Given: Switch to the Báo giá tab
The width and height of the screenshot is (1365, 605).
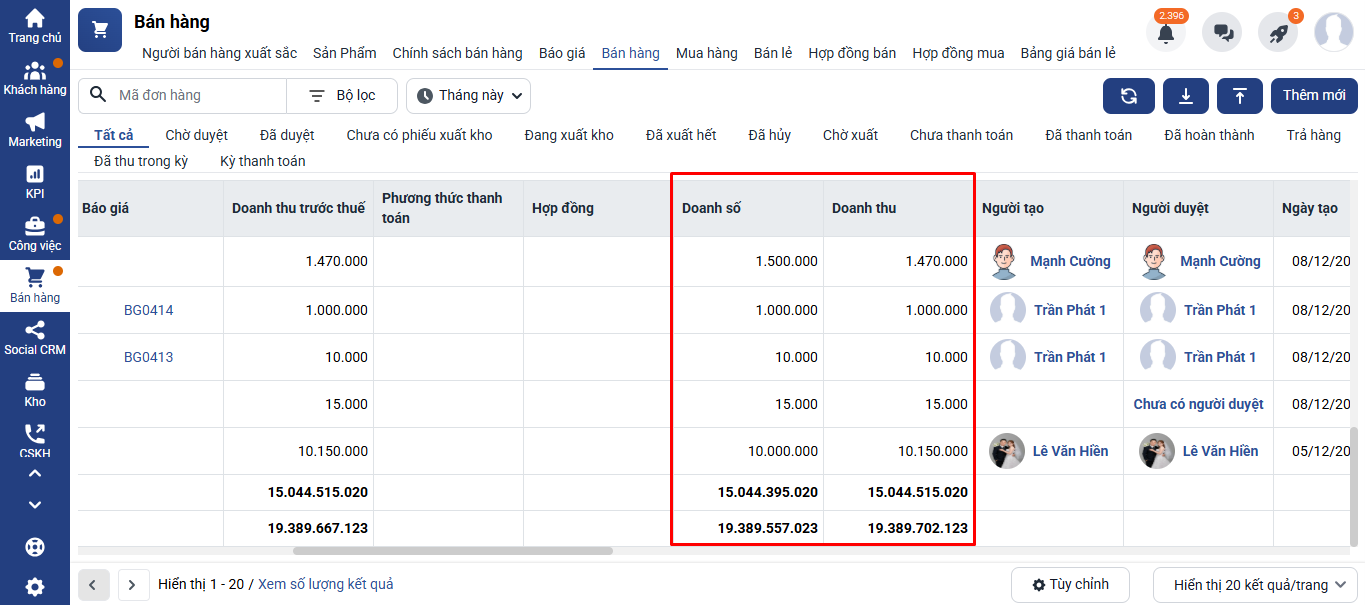Looking at the screenshot, I should click(x=562, y=53).
